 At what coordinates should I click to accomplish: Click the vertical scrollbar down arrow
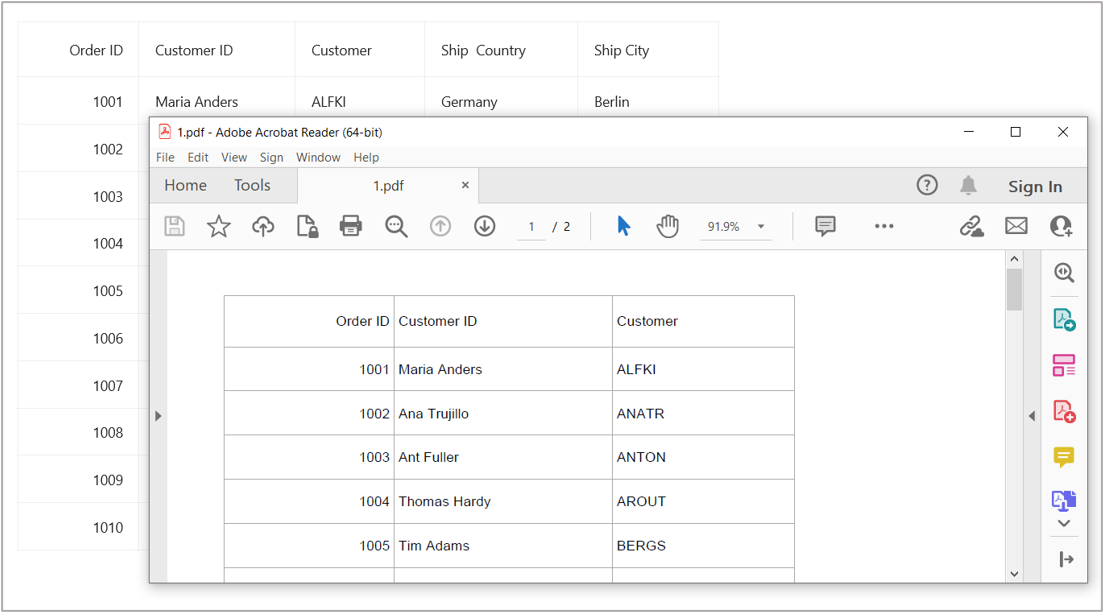[1014, 573]
